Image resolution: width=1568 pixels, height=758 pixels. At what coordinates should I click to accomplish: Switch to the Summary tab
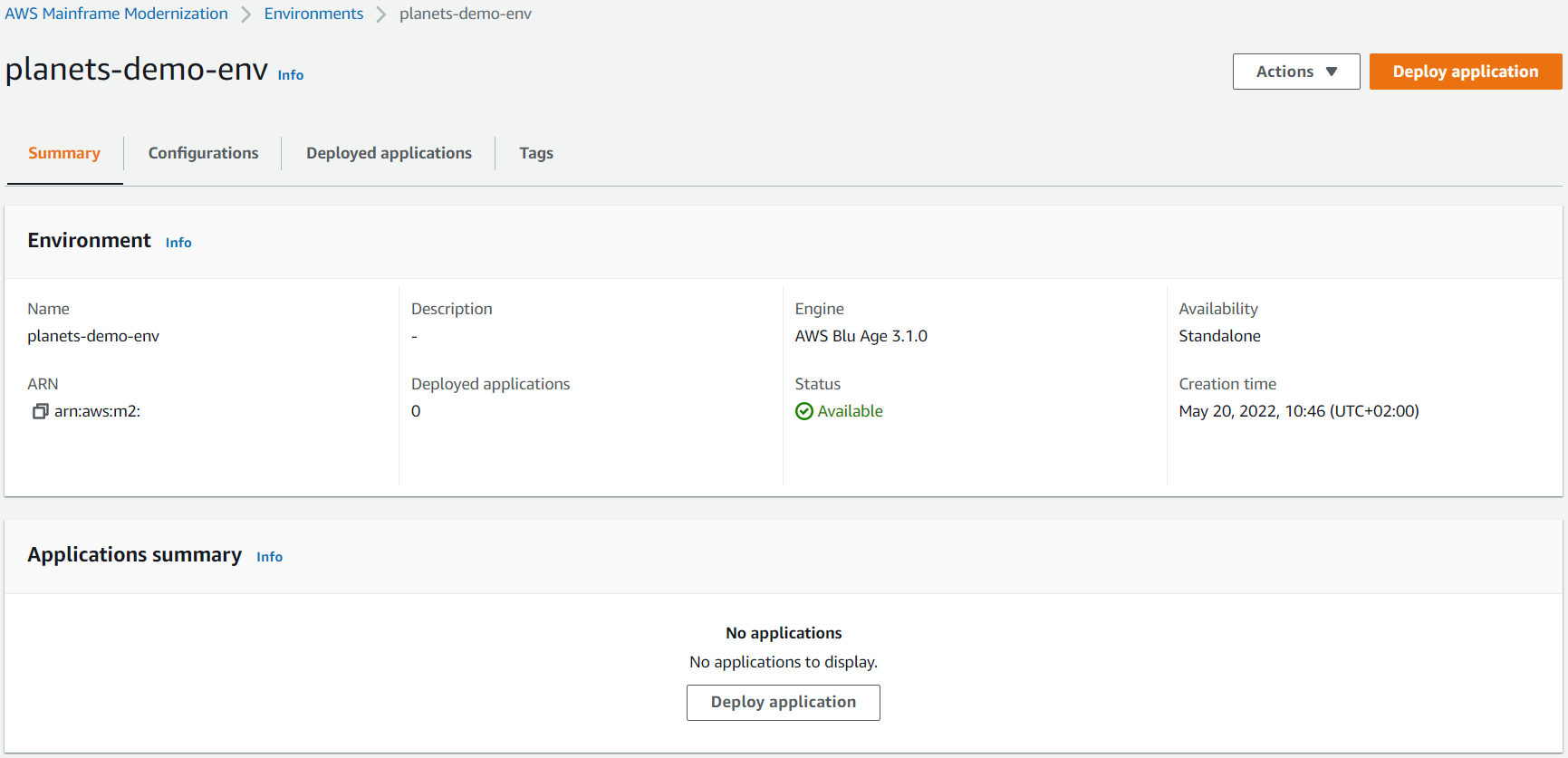click(x=64, y=153)
